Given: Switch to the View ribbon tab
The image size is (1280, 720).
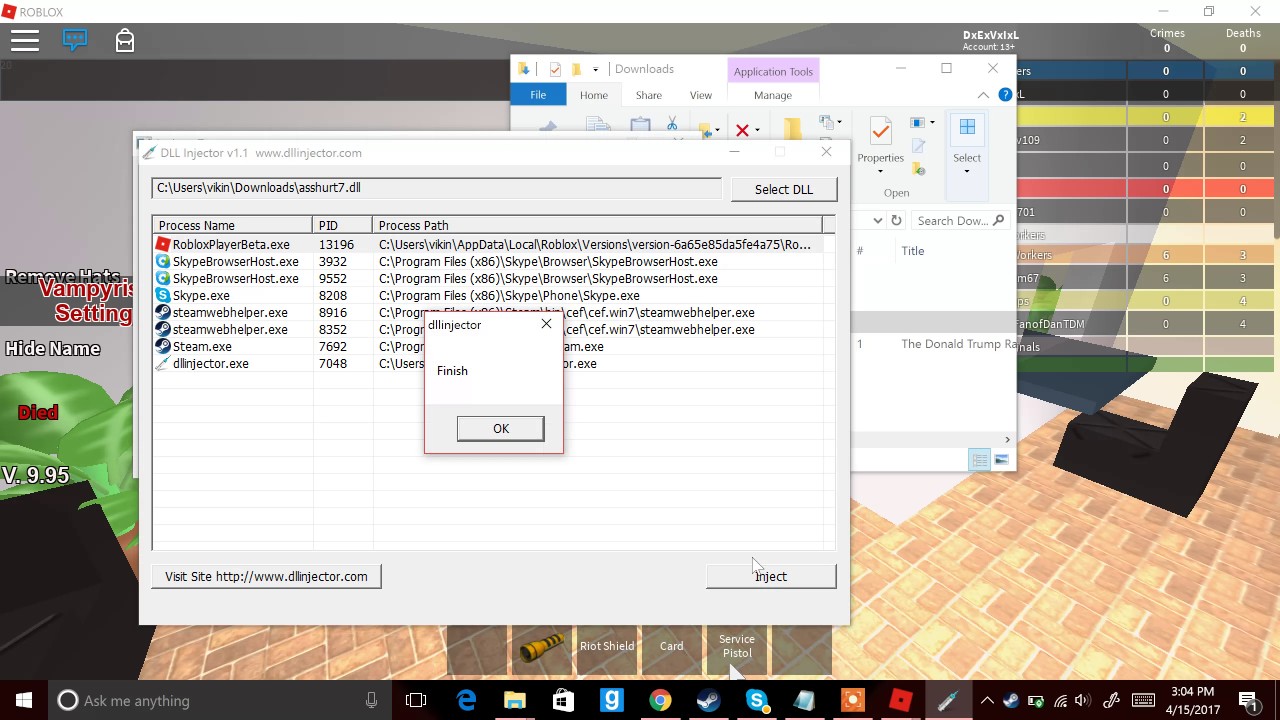Looking at the screenshot, I should 701,95.
